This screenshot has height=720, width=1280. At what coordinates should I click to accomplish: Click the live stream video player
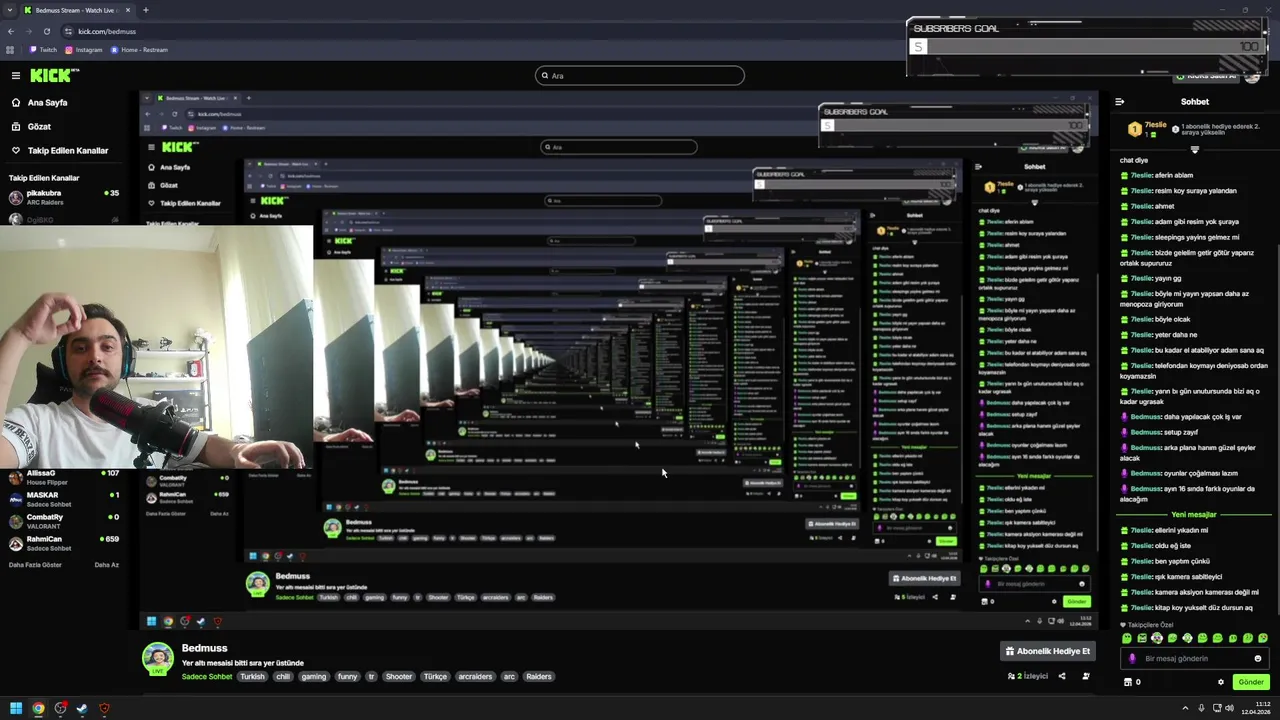point(618,361)
